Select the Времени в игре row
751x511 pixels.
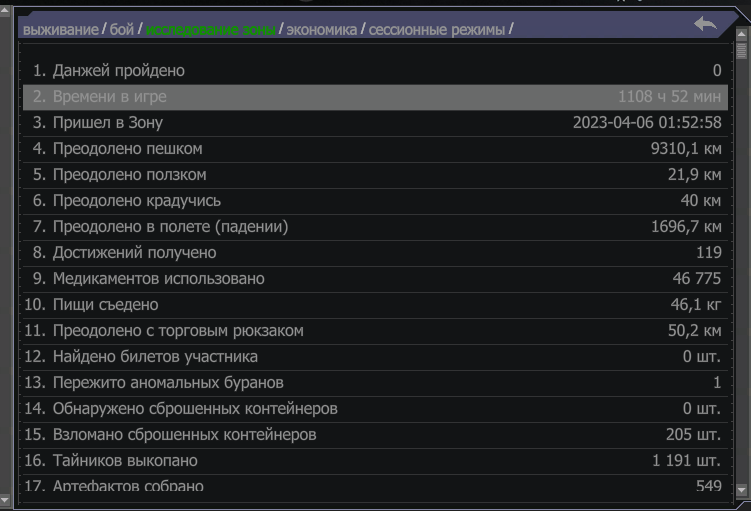[376, 97]
